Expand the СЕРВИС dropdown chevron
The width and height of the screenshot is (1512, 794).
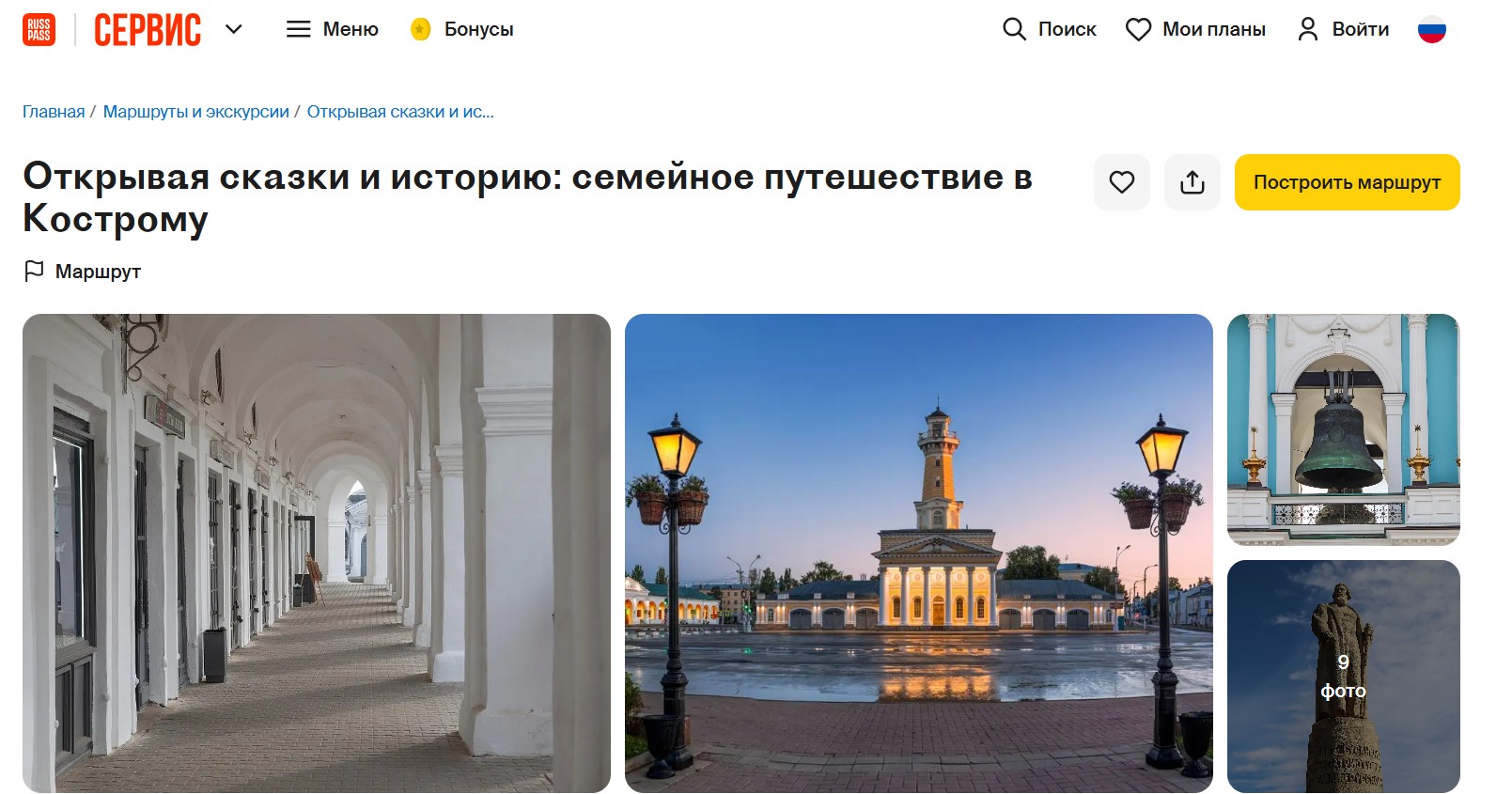pos(234,29)
